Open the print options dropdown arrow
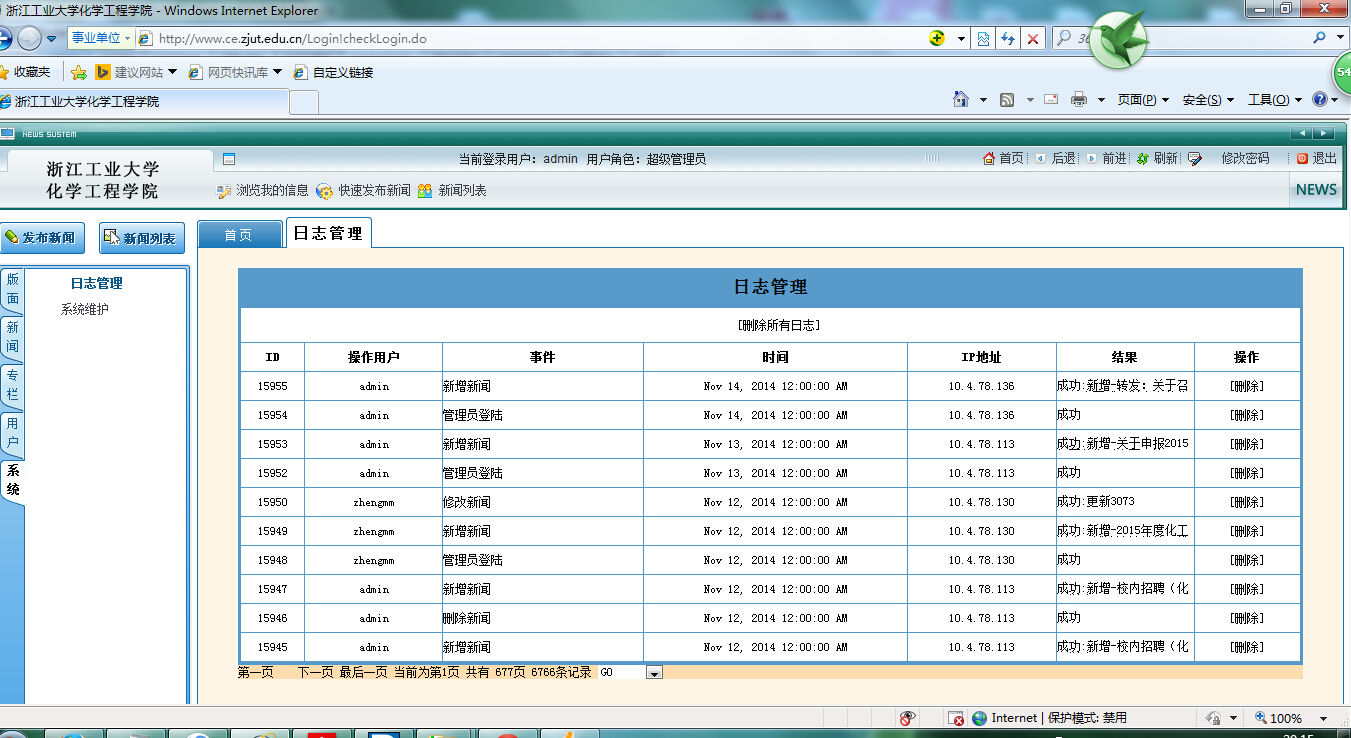 click(1101, 100)
